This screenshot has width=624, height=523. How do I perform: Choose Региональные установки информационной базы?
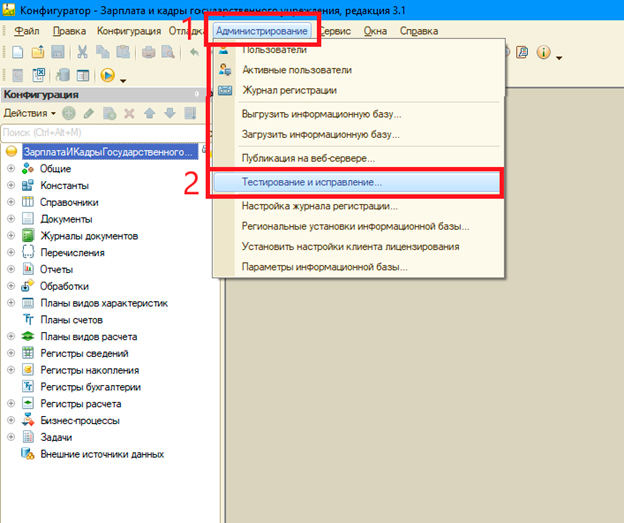[358, 226]
